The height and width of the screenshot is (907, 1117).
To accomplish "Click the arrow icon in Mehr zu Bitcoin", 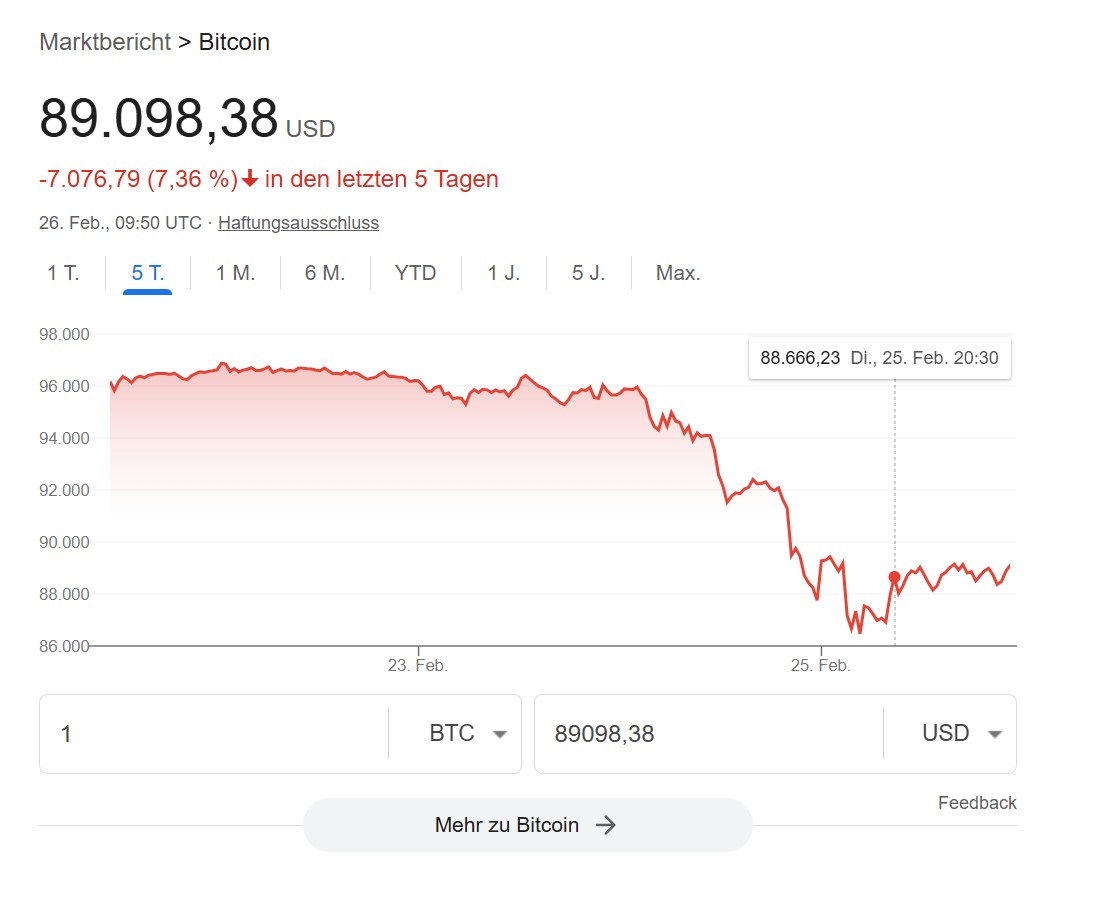I will tap(606, 825).
